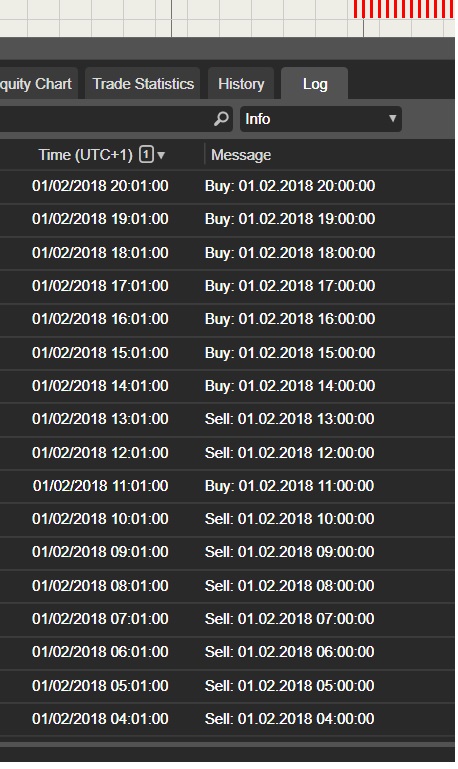Viewport: 458px width, 769px height.
Task: Select the Sell 04:00:00 log row
Action: (x=227, y=719)
